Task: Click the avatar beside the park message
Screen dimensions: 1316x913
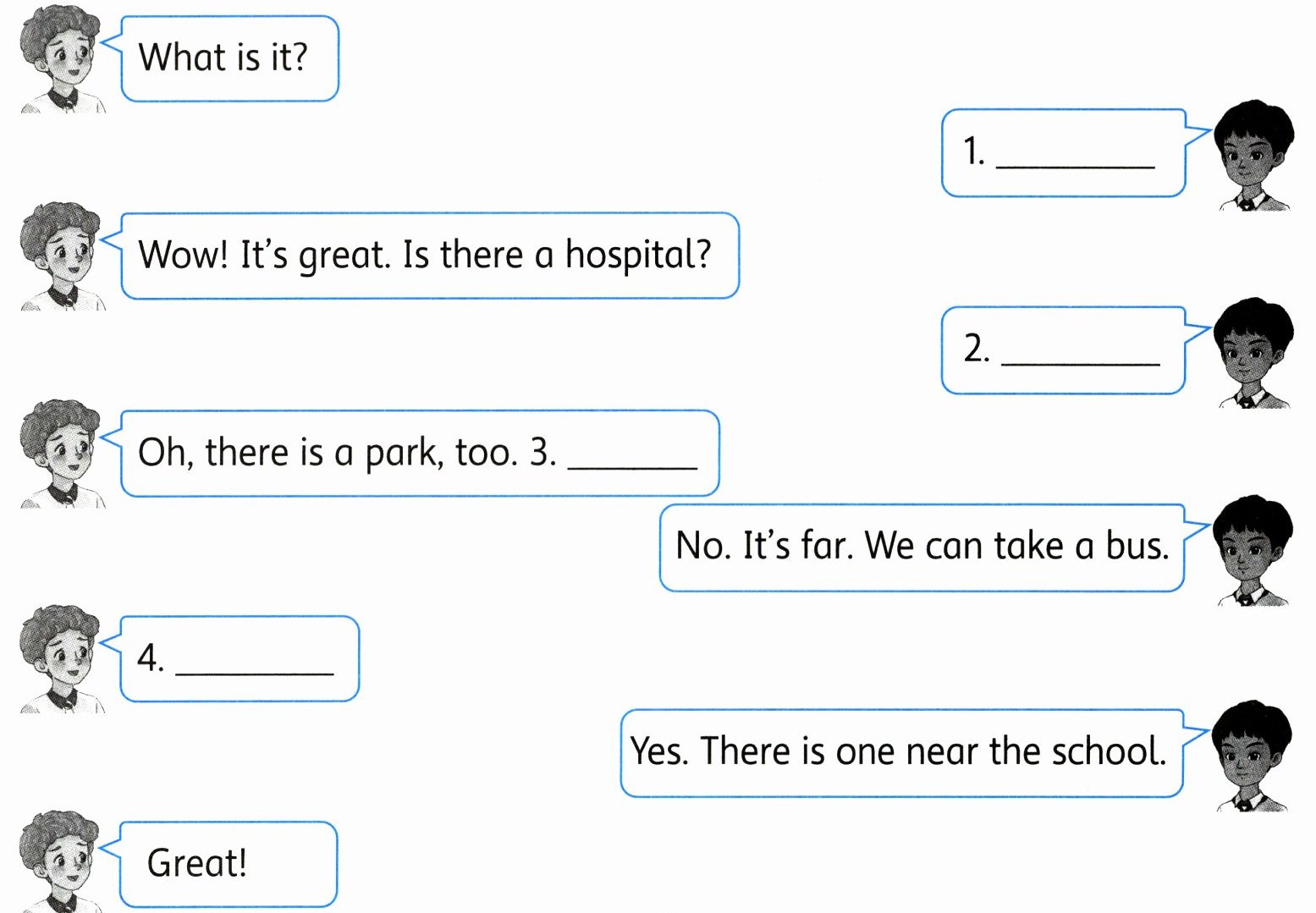Action: pyautogui.click(x=61, y=454)
